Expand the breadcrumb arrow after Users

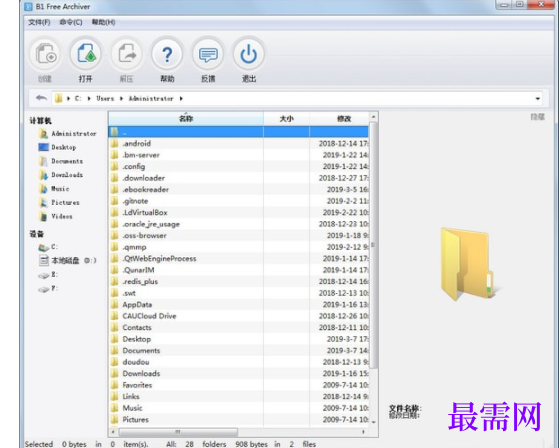coord(121,99)
